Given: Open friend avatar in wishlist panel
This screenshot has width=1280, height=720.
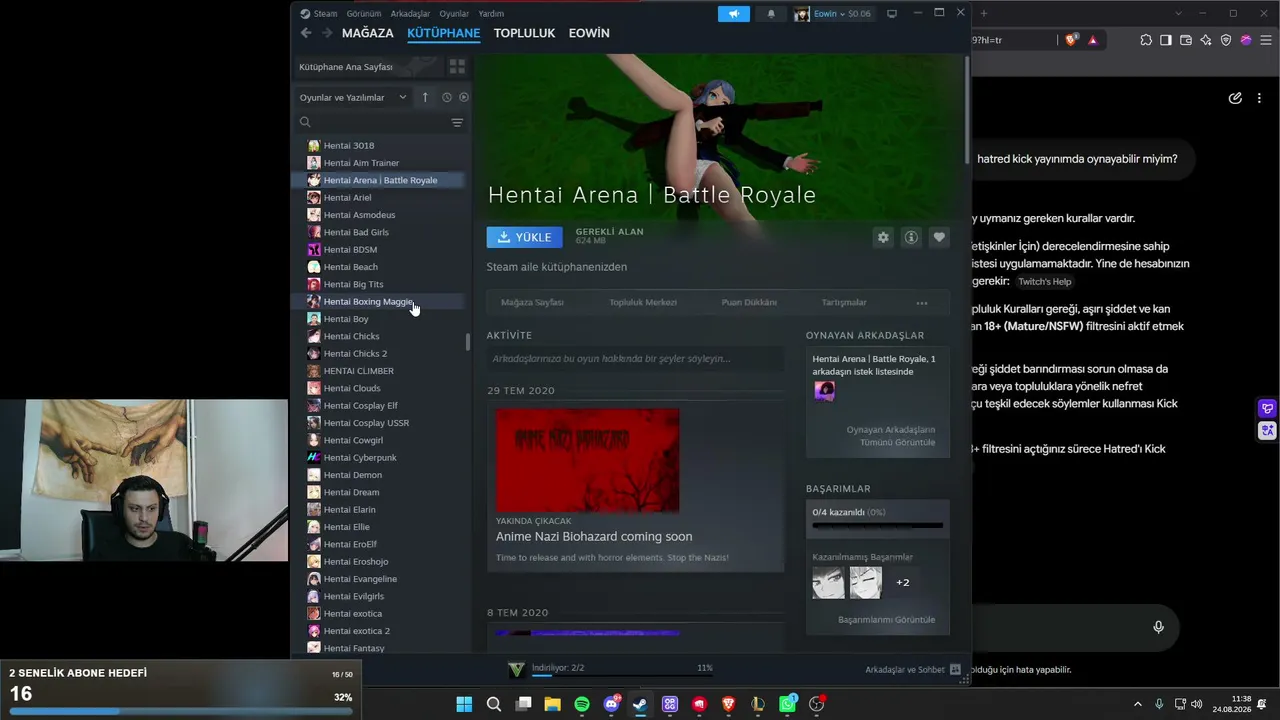Looking at the screenshot, I should tap(824, 391).
